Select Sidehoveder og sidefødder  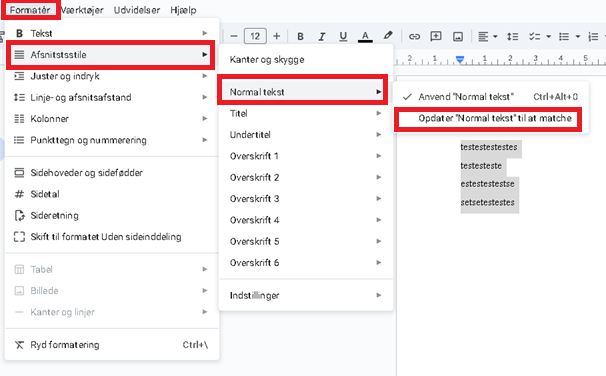click(x=111, y=173)
